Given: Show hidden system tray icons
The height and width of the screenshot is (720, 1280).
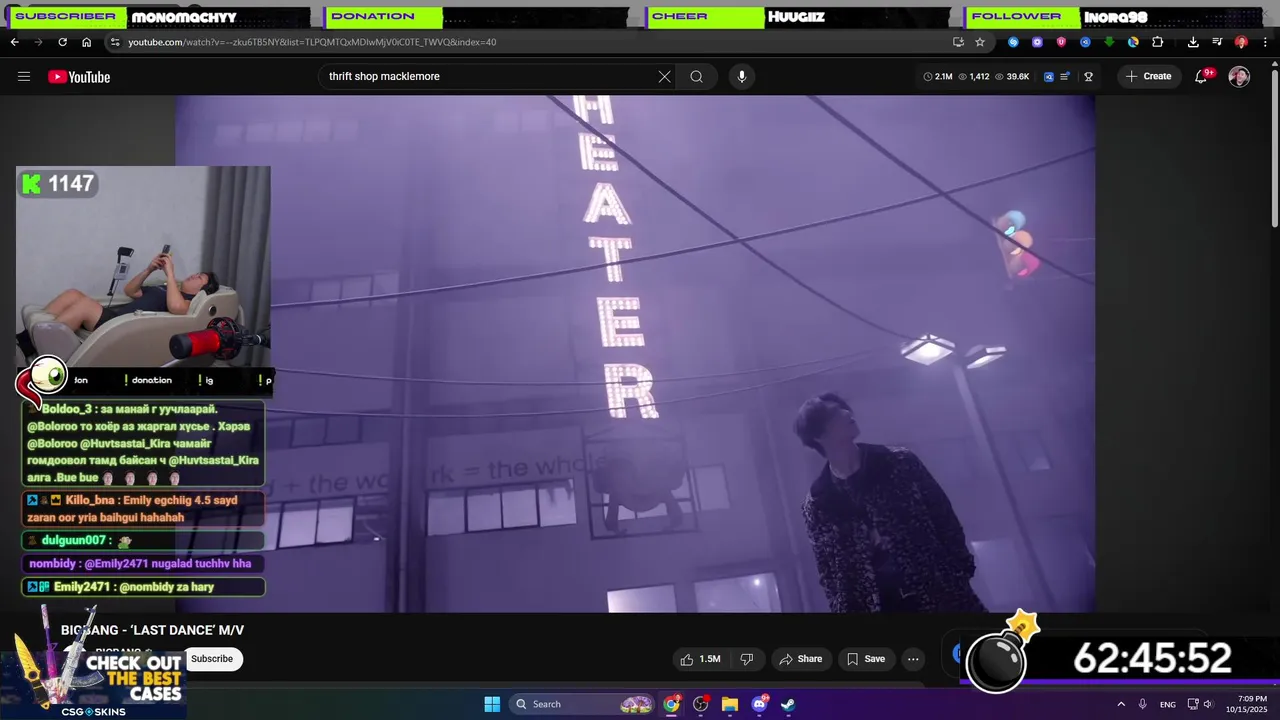Looking at the screenshot, I should (x=1121, y=704).
